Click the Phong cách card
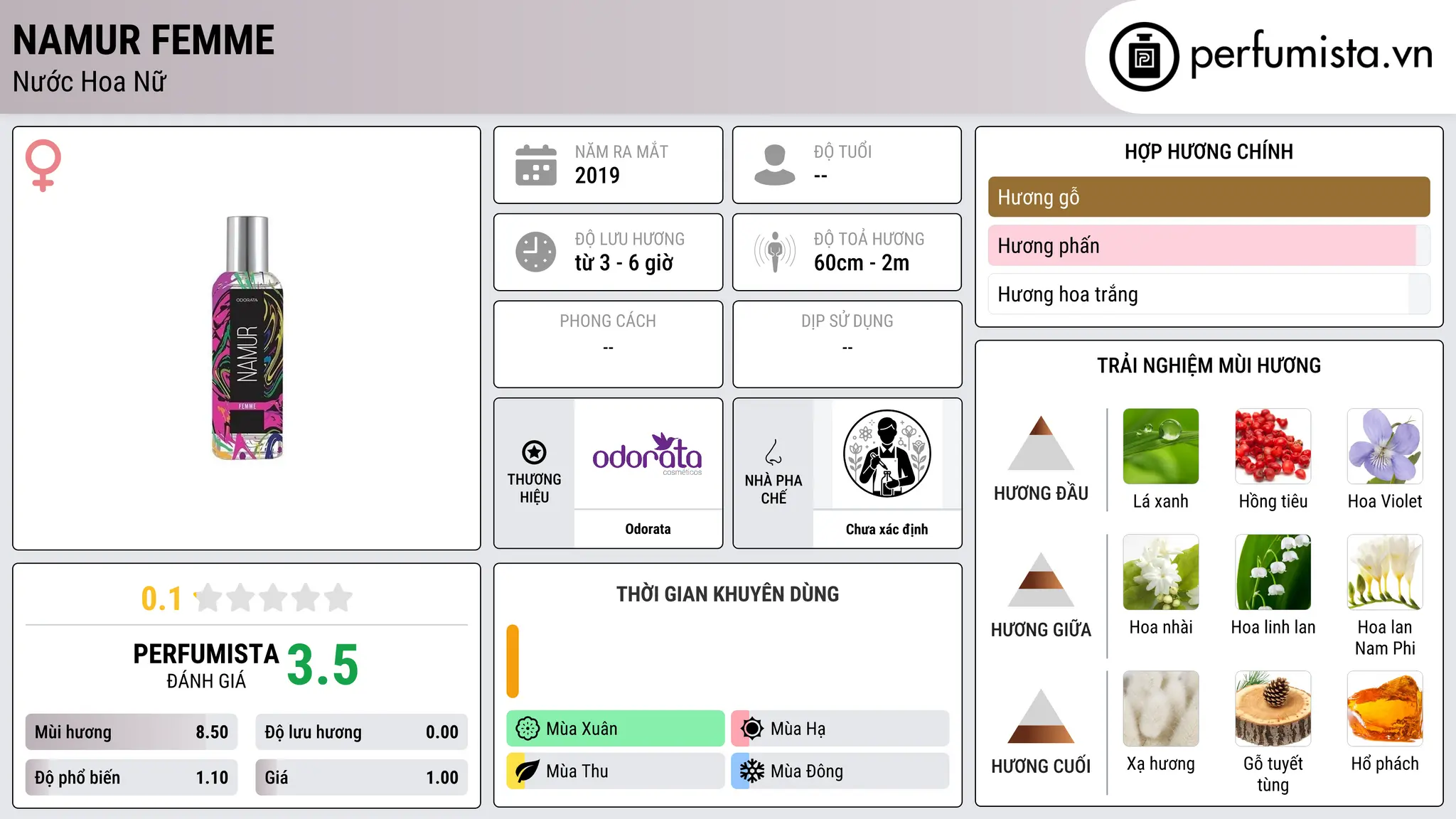The width and height of the screenshot is (1456, 819). point(608,344)
